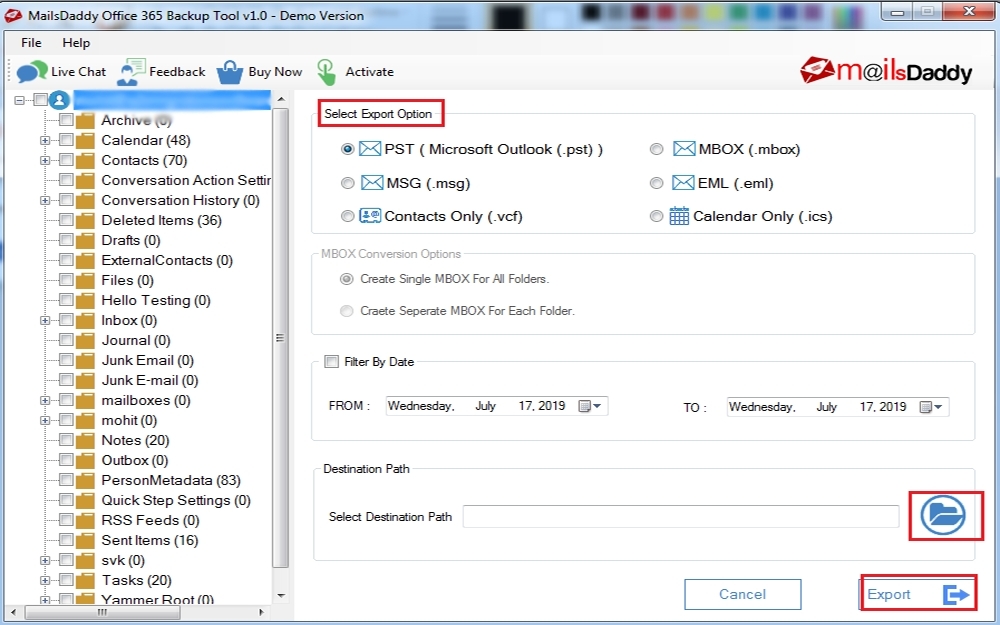Click the EML envelope icon
Viewport: 1000px width, 625px height.
pyautogui.click(x=682, y=183)
